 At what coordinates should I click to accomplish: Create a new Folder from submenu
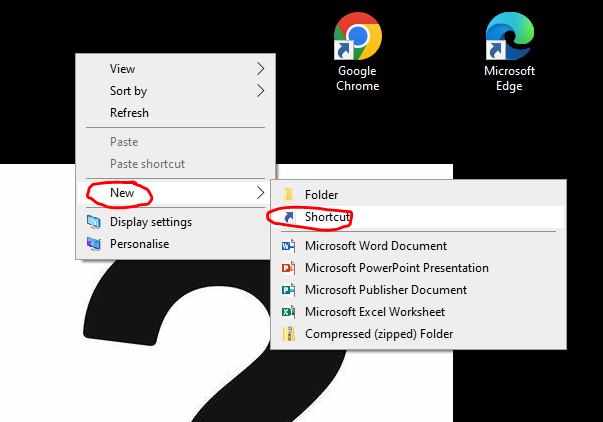coord(418,195)
